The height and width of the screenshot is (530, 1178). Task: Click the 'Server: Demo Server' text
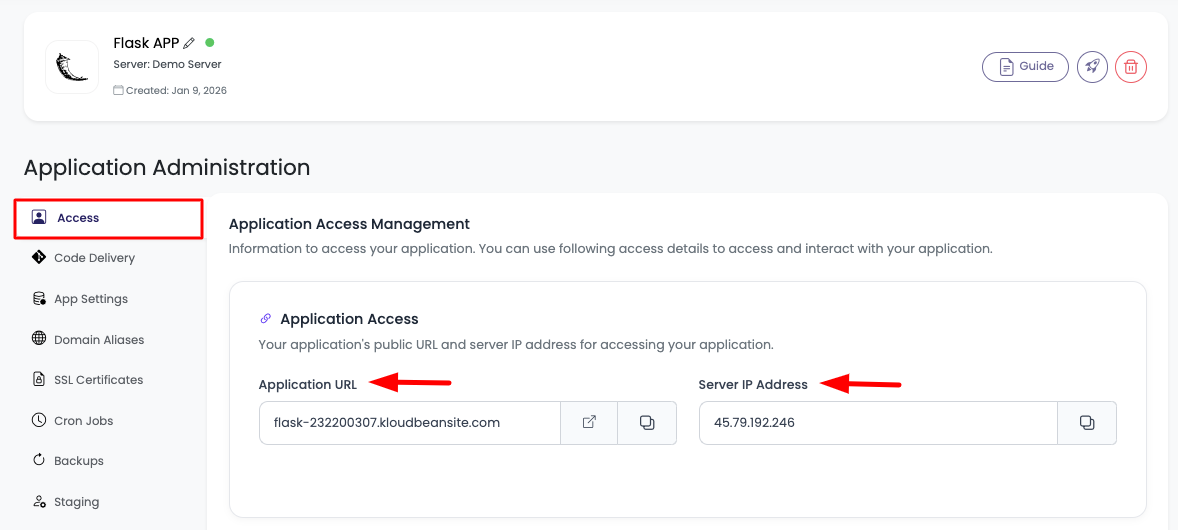pyautogui.click(x=168, y=64)
